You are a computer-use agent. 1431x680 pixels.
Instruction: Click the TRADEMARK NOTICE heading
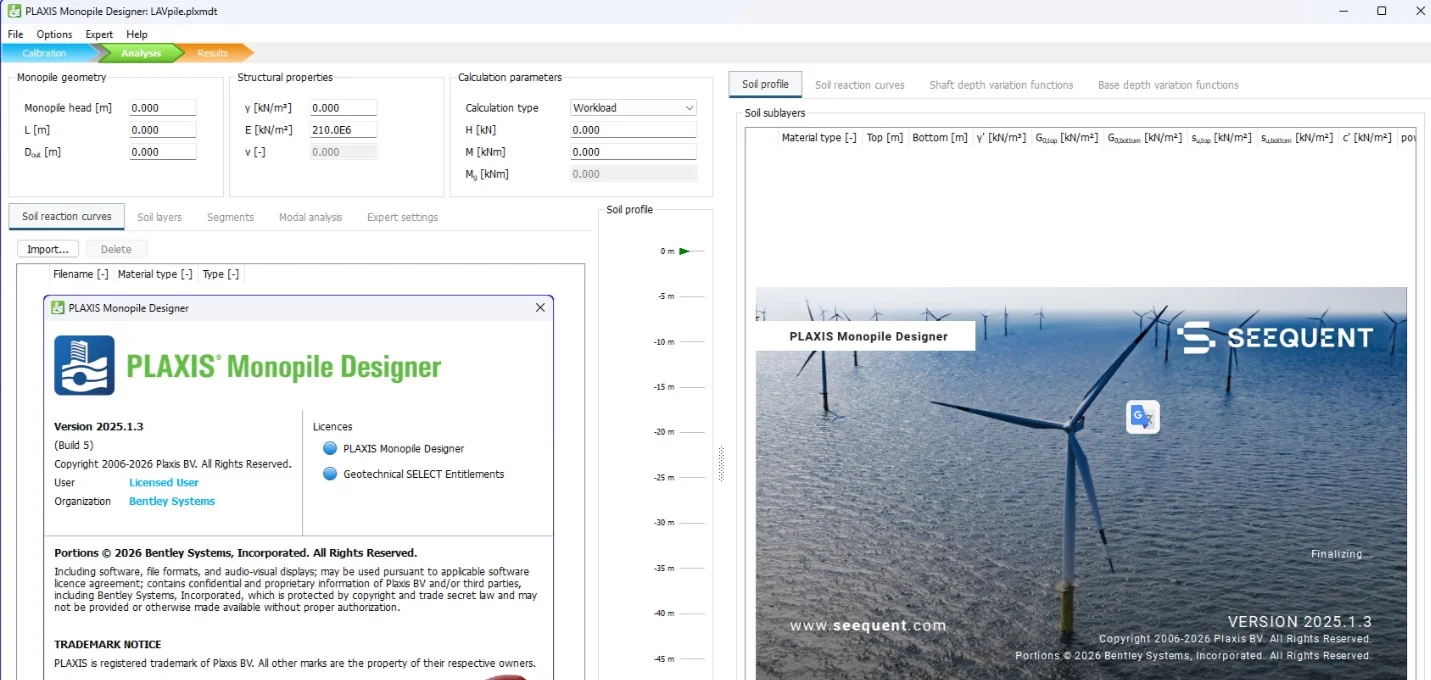click(107, 645)
